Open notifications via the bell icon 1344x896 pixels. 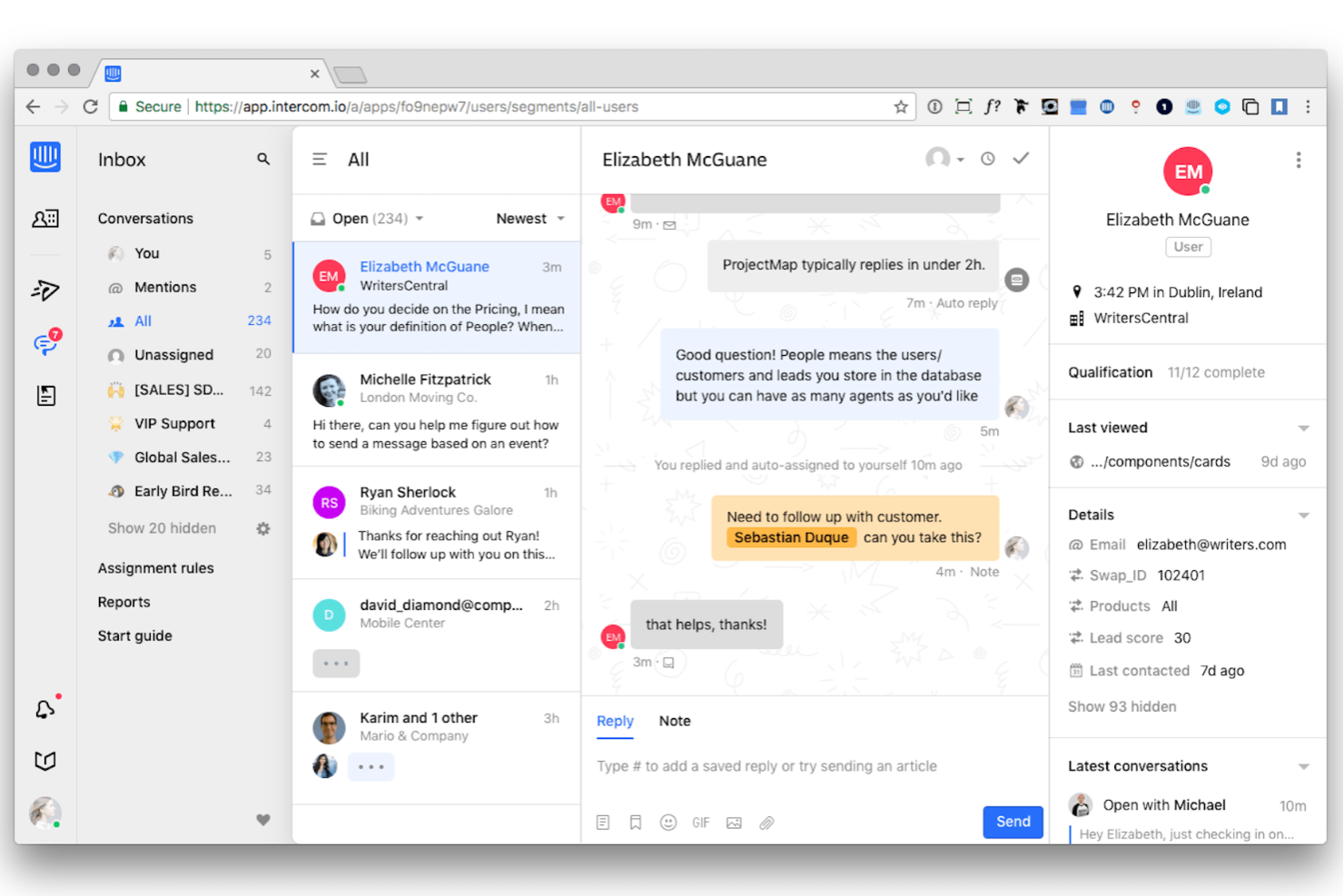44,709
